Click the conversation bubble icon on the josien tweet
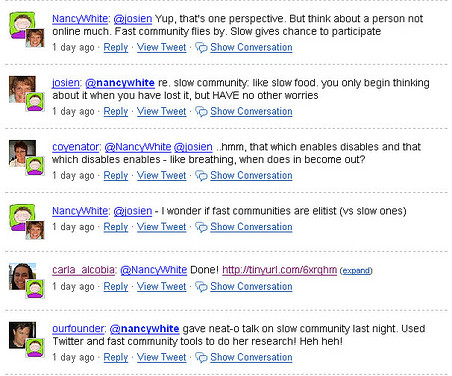Image resolution: width=452 pixels, height=376 pixels. point(201,112)
